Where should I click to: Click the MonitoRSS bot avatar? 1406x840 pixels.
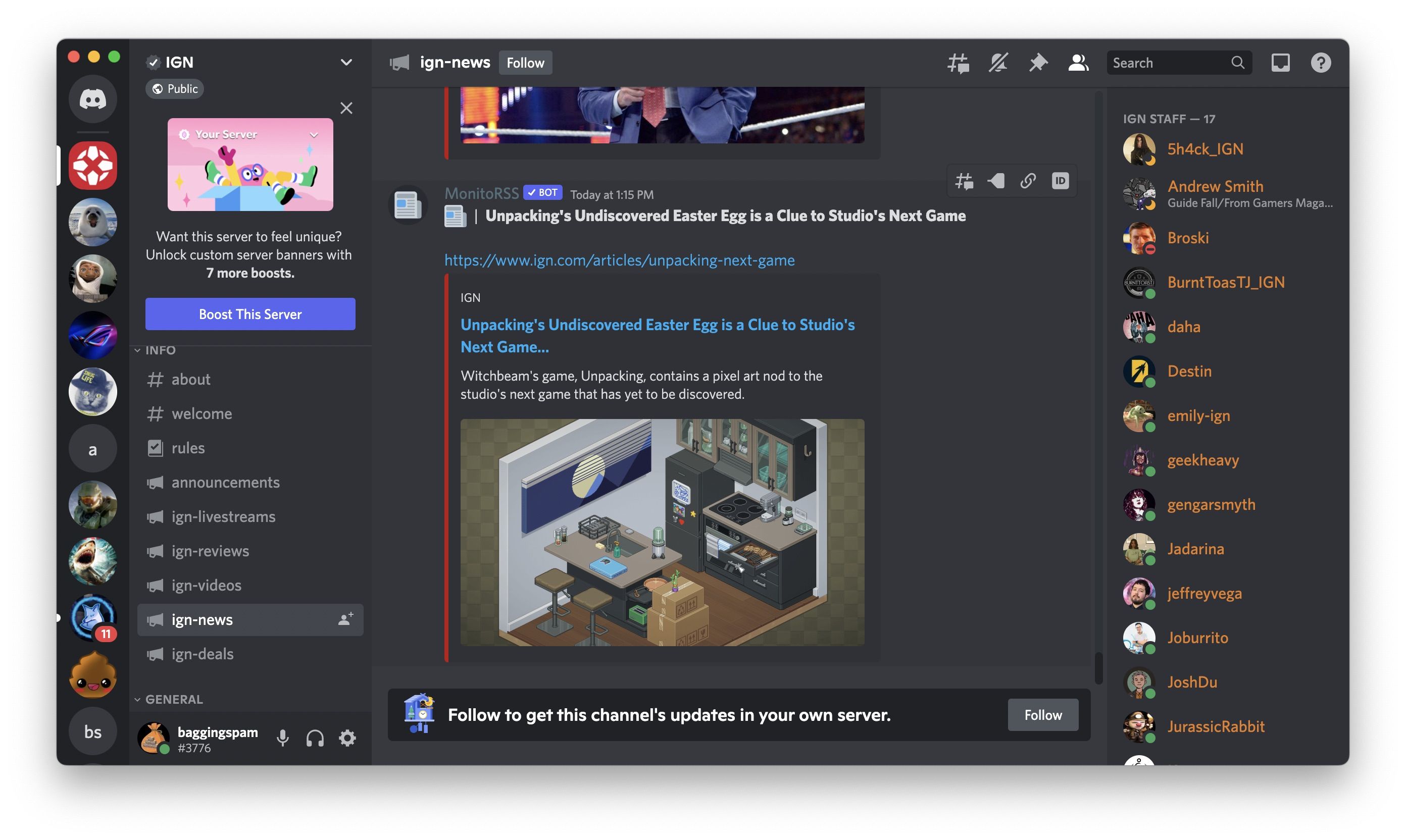point(408,205)
